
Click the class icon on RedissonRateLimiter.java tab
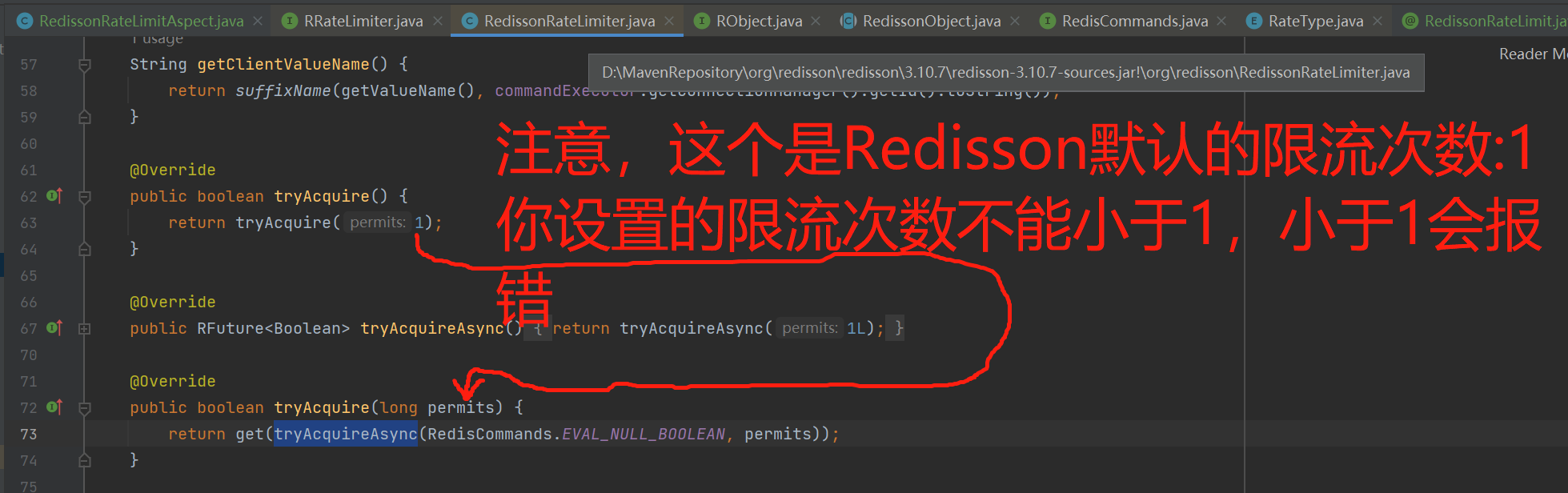470,21
